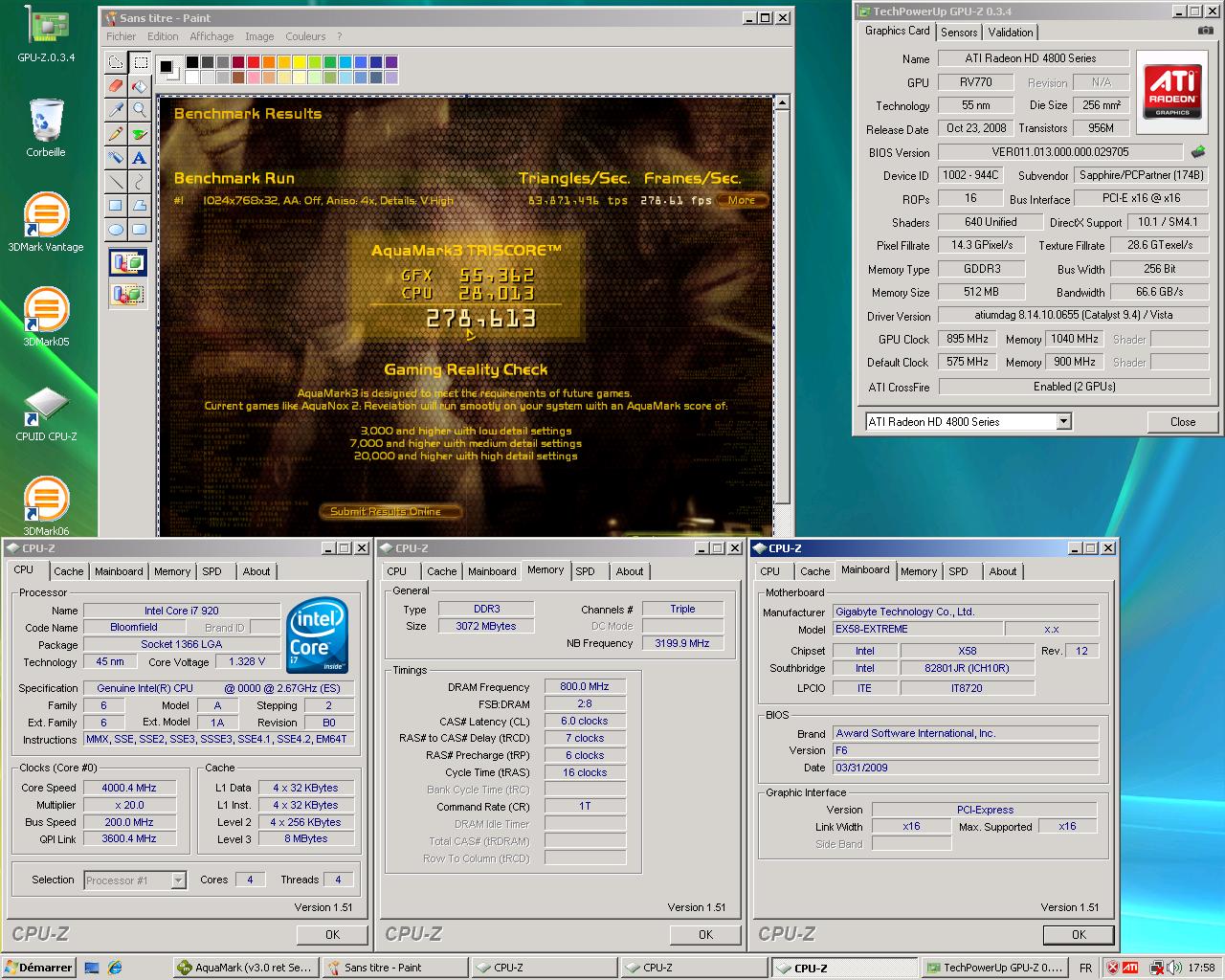The image size is (1225, 980).
Task: Click the GPU-Z screenshot camera icon
Action: click(x=1205, y=31)
